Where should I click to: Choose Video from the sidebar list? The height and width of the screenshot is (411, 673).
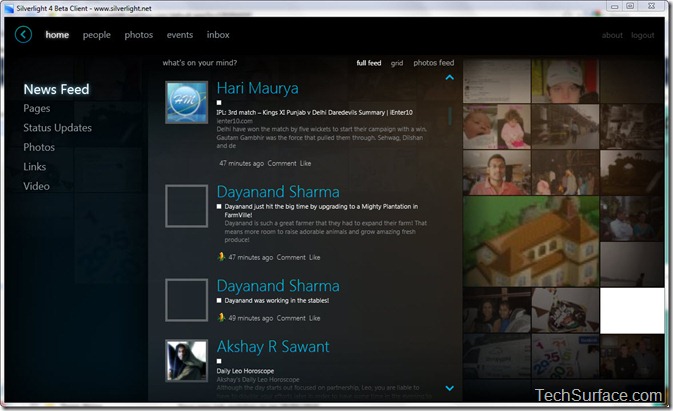[36, 186]
